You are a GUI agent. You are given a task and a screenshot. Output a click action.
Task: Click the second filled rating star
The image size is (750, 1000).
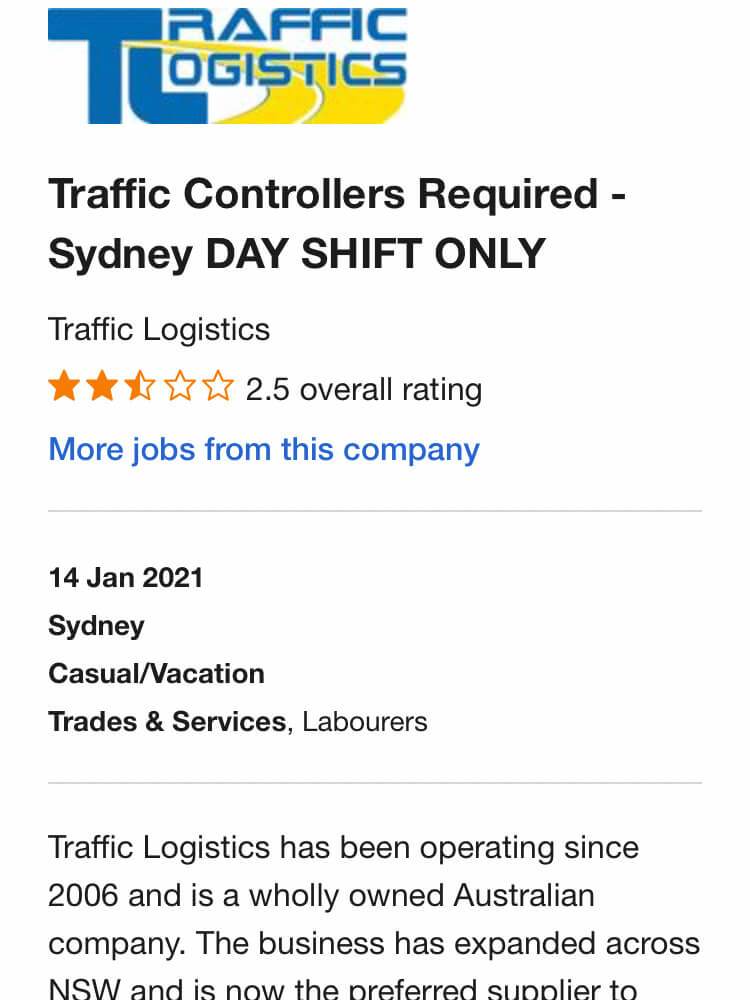coord(102,386)
